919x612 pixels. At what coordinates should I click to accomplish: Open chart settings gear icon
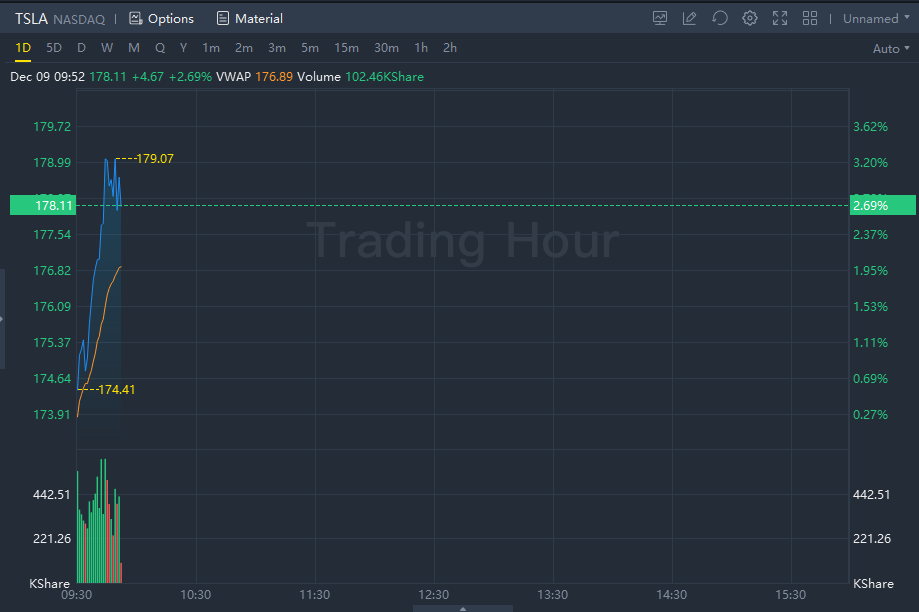point(750,19)
